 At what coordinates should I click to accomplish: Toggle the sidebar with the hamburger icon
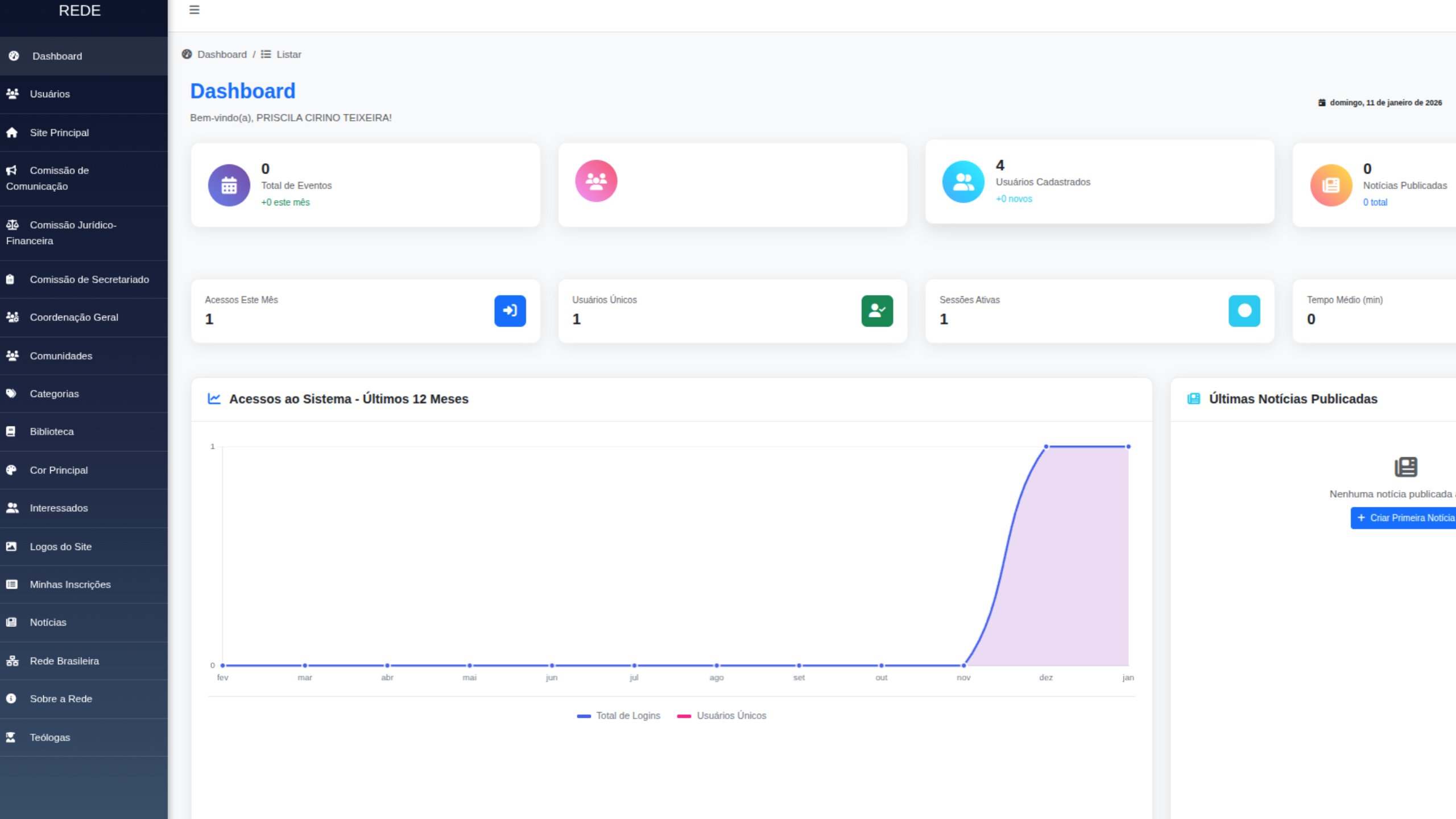point(194,10)
